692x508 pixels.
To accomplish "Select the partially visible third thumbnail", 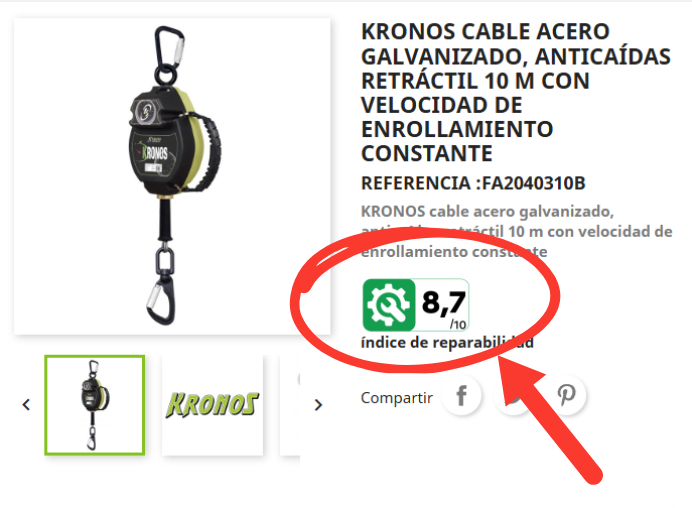I will 290,405.
